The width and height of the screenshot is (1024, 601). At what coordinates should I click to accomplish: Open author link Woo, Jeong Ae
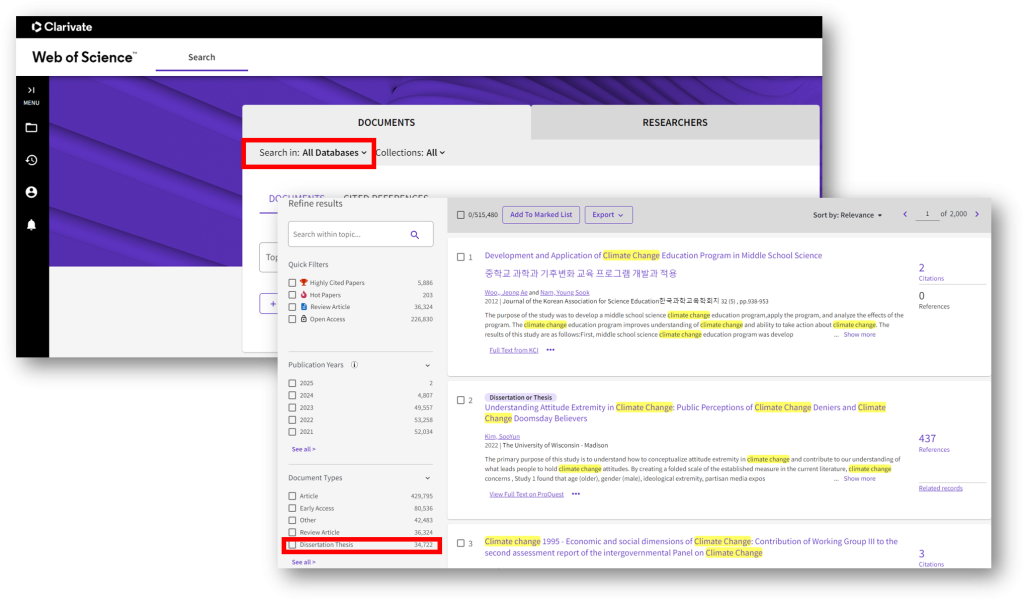(x=506, y=293)
